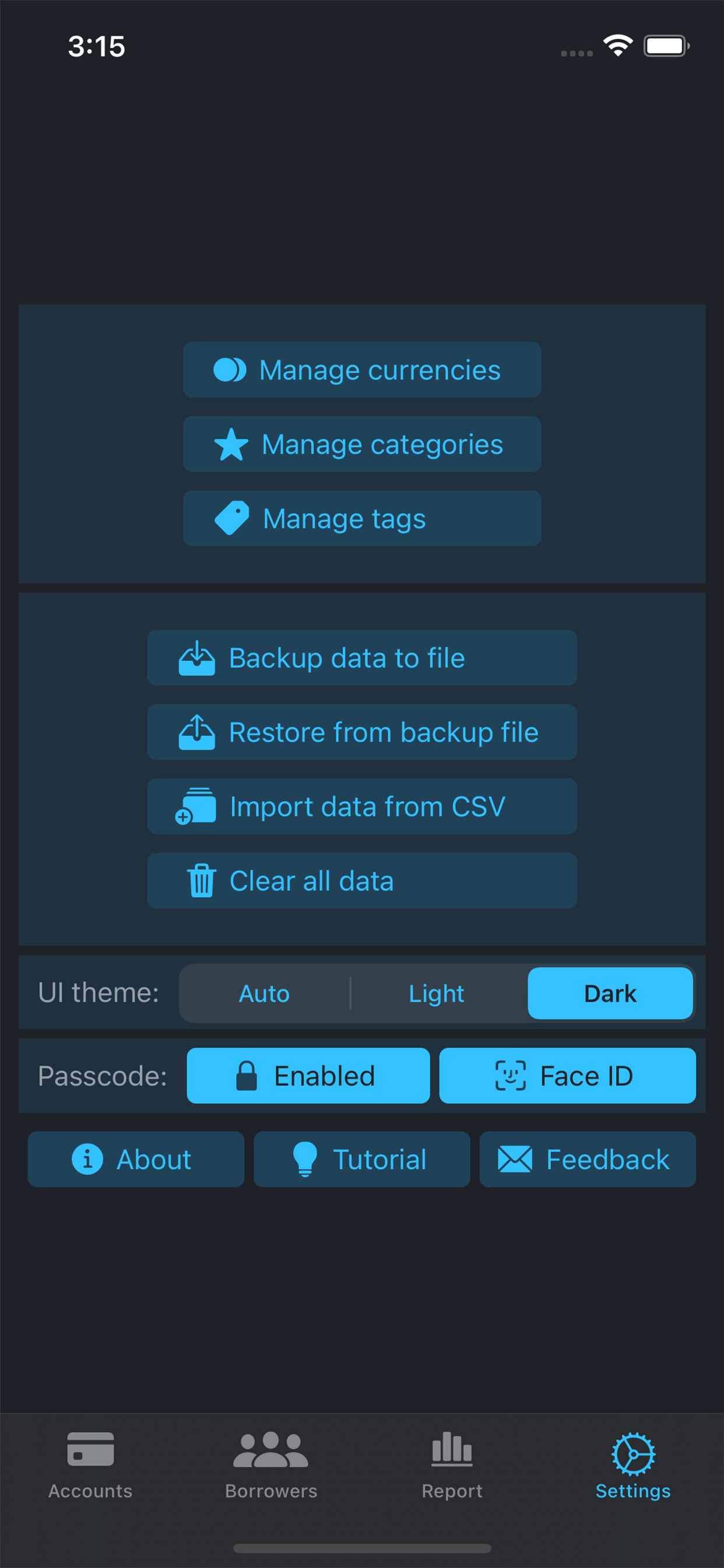The width and height of the screenshot is (724, 1568).
Task: Toggle the passcode Enabled button
Action: coord(308,1076)
